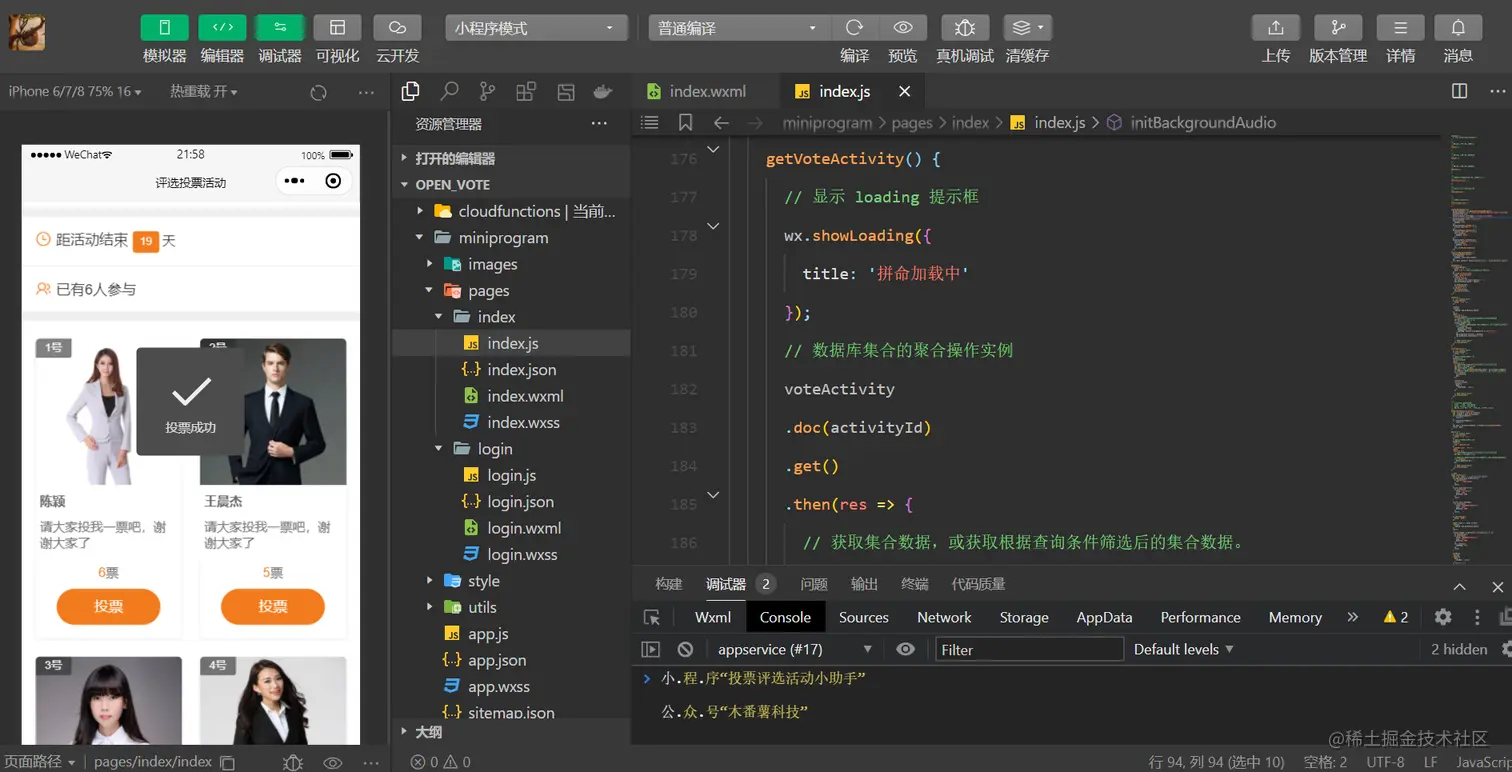
Task: Open the 清缓存 clear cache menu
Action: point(1027,28)
